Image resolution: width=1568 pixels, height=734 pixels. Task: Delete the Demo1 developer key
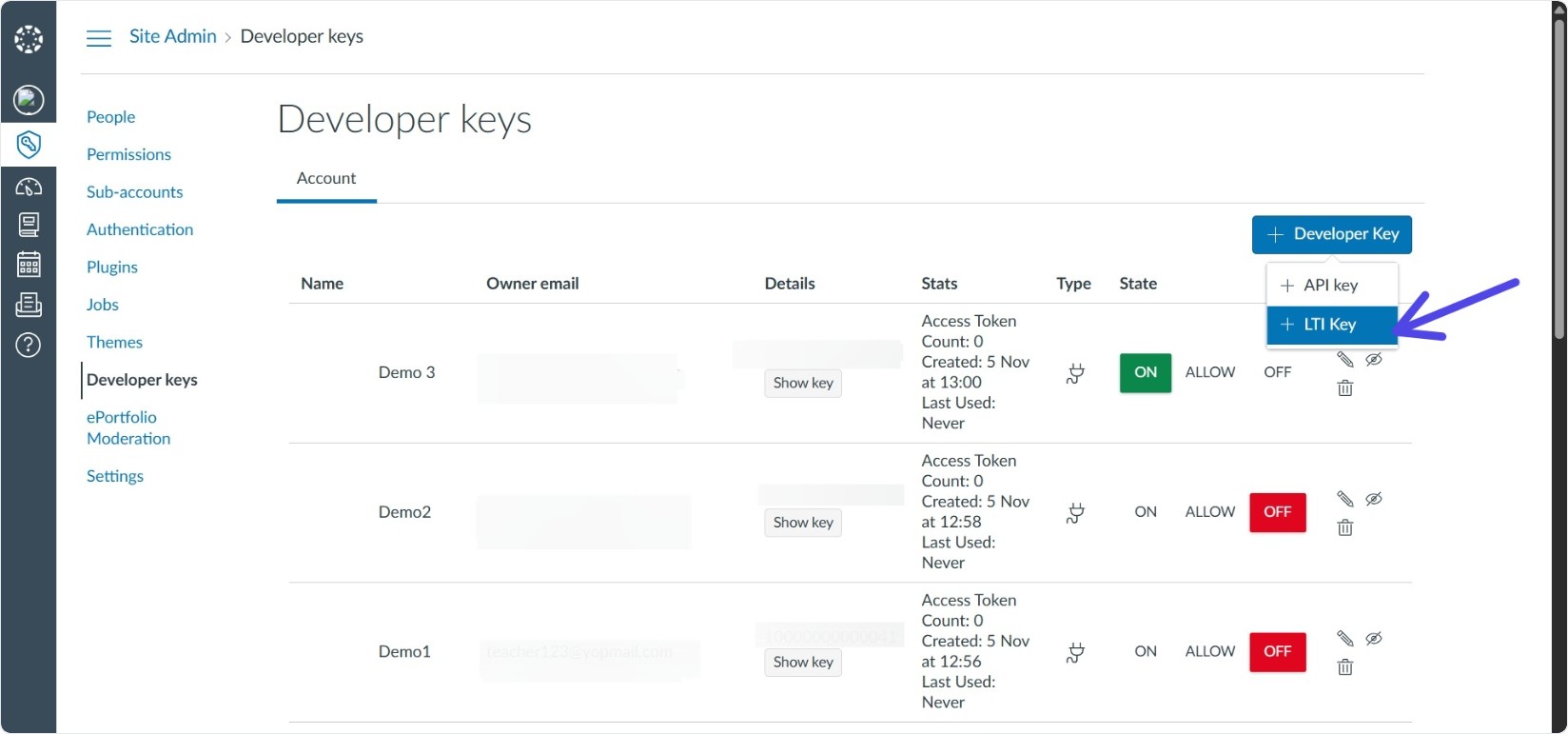pyautogui.click(x=1344, y=667)
